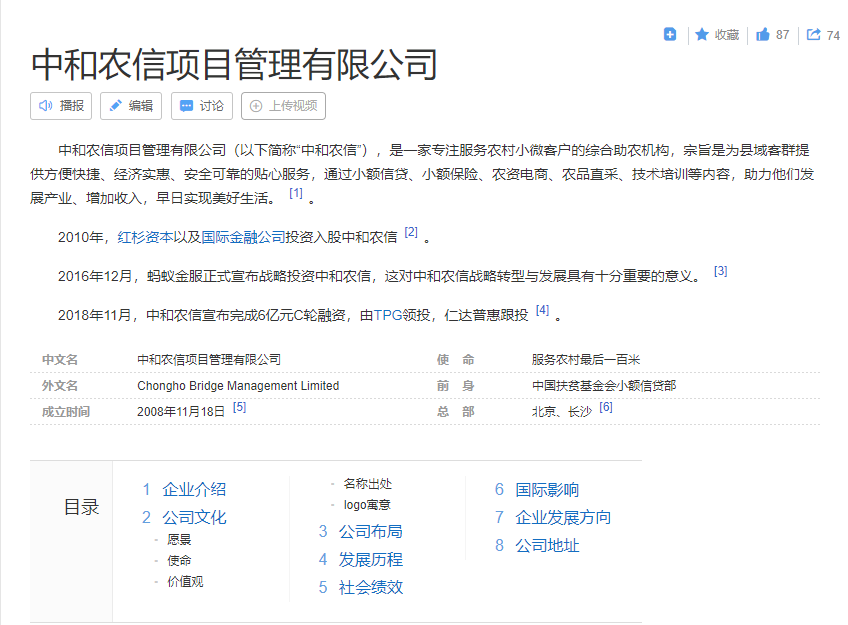Image resolution: width=848 pixels, height=625 pixels.
Task: Click reference footnote [4]
Action: point(542,310)
